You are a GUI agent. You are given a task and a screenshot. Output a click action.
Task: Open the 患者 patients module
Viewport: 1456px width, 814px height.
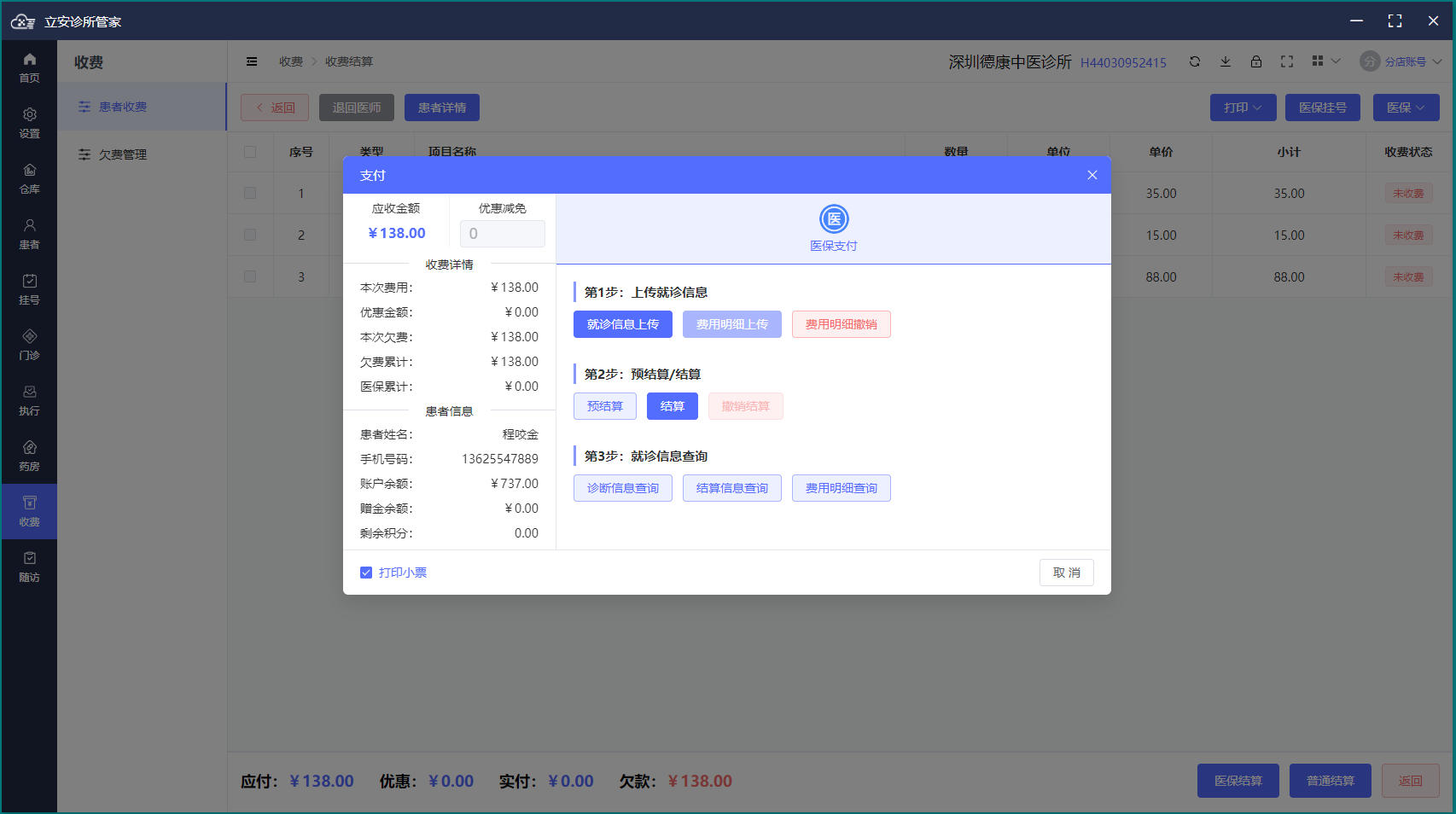click(x=29, y=234)
